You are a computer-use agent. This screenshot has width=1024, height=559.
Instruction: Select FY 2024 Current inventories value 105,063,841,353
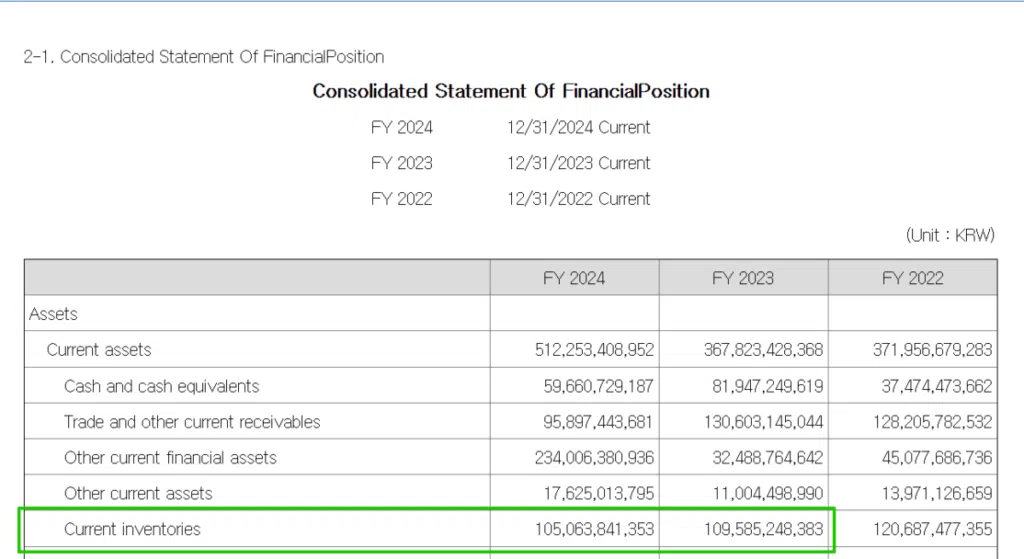[x=594, y=529]
